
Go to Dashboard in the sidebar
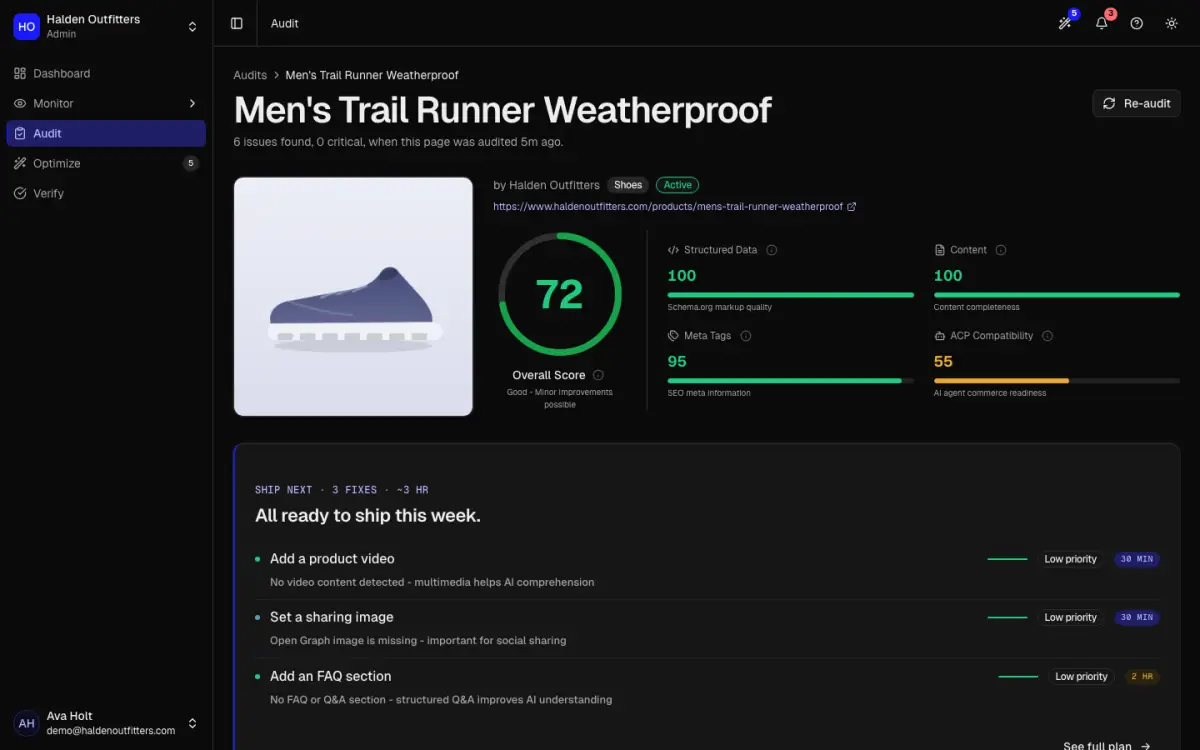106,73
